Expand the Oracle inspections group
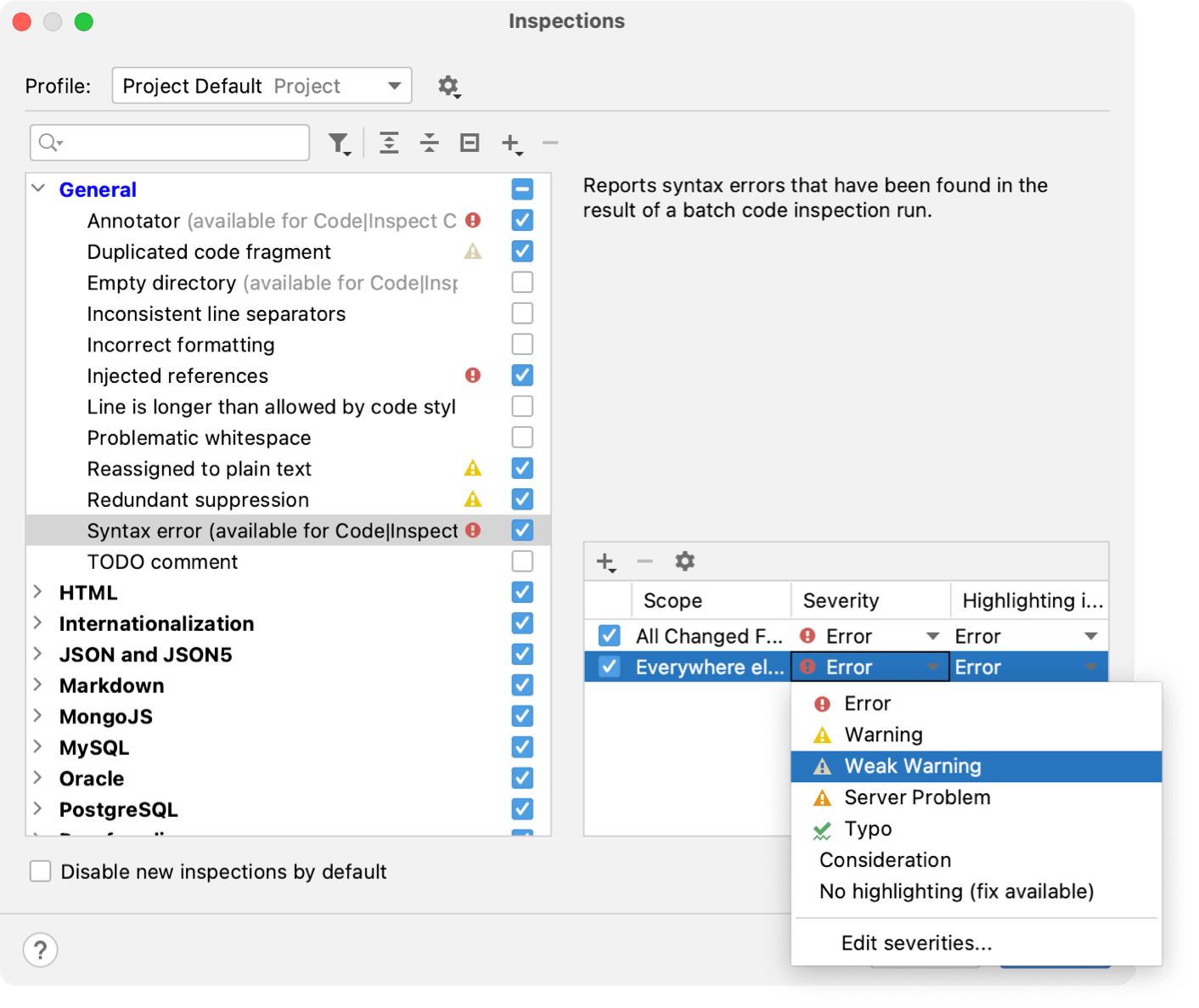Viewport: 1199px width, 1008px height. click(x=38, y=778)
